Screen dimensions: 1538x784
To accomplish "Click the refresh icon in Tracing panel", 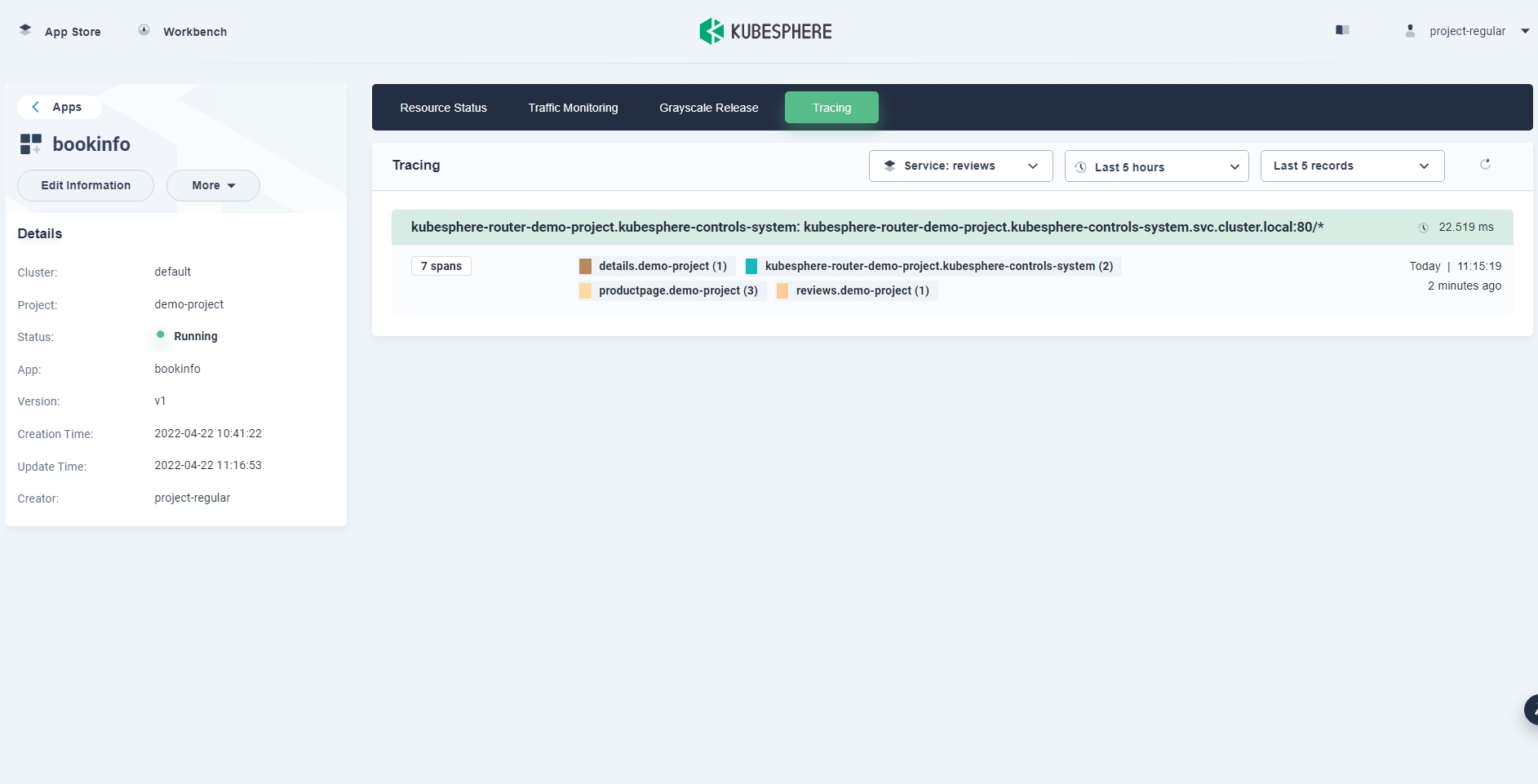I will (x=1485, y=165).
